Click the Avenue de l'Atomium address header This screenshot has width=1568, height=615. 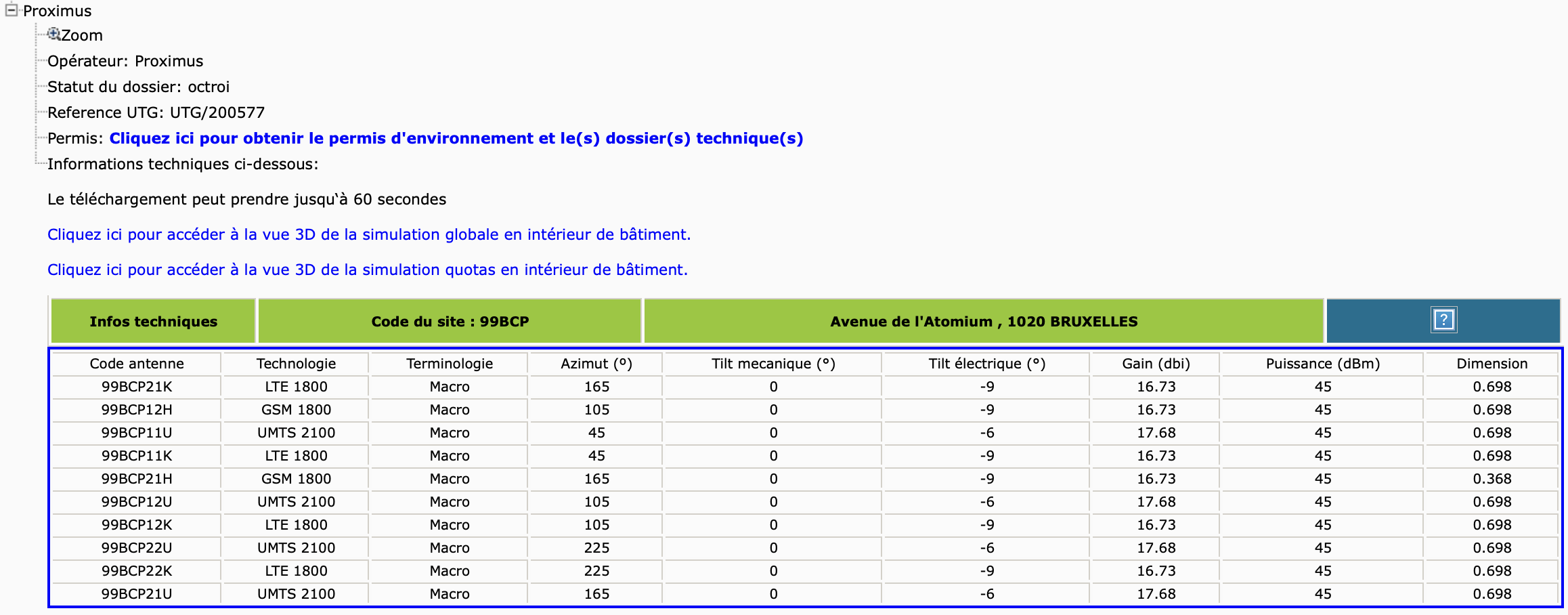coord(984,321)
